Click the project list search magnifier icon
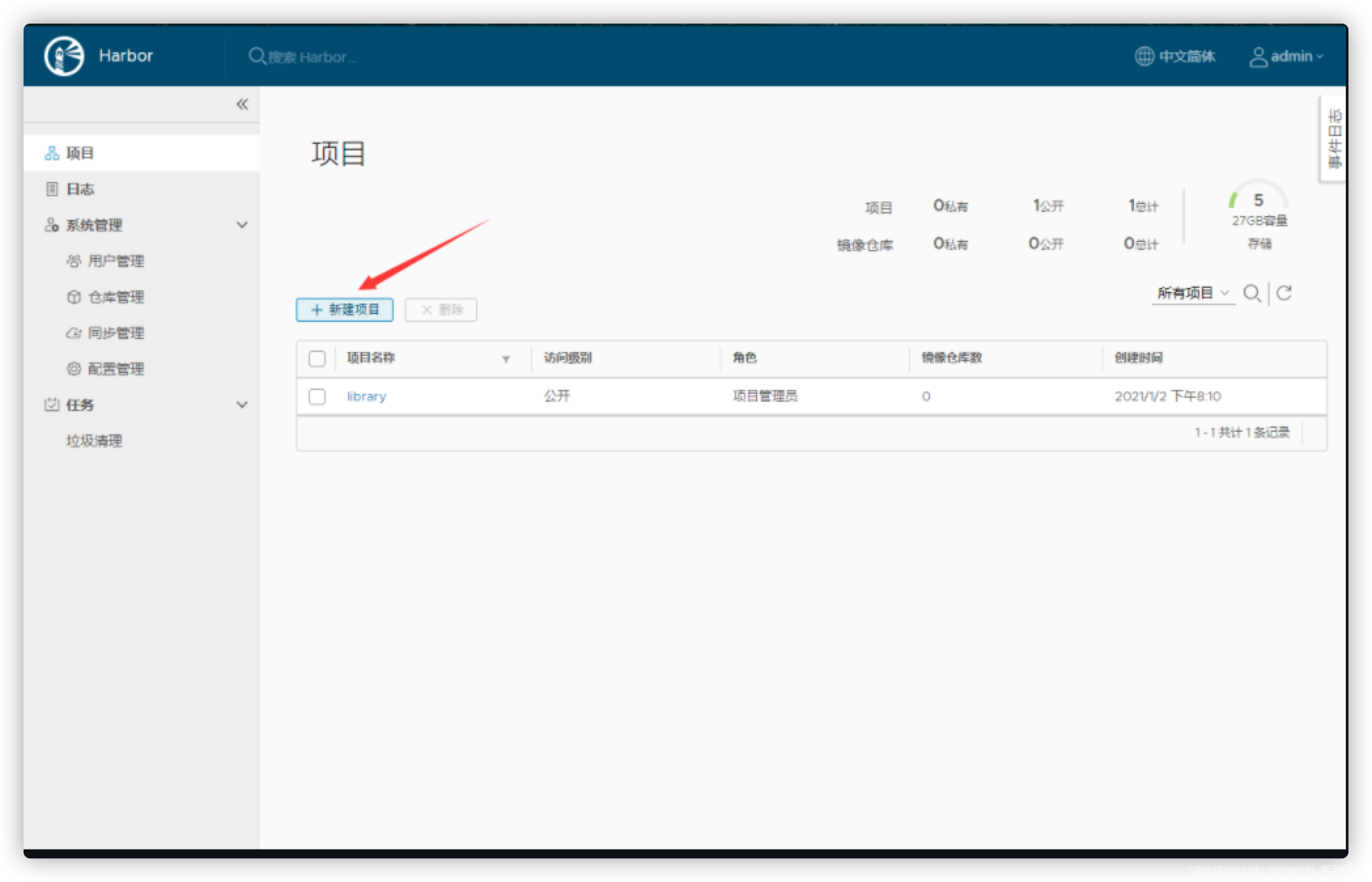 click(1252, 293)
